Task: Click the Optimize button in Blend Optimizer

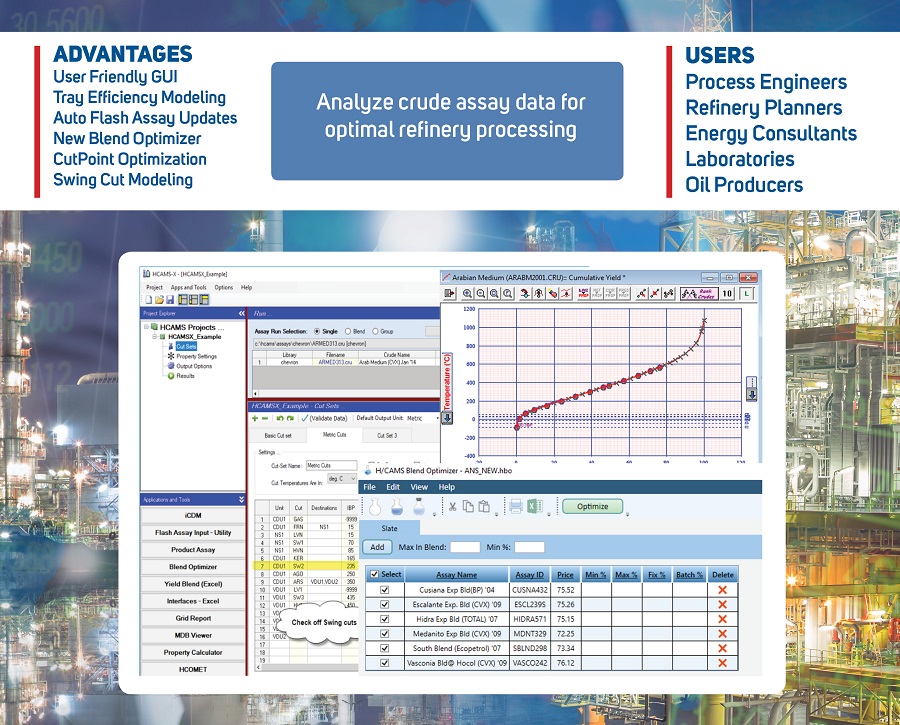Action: pyautogui.click(x=592, y=506)
